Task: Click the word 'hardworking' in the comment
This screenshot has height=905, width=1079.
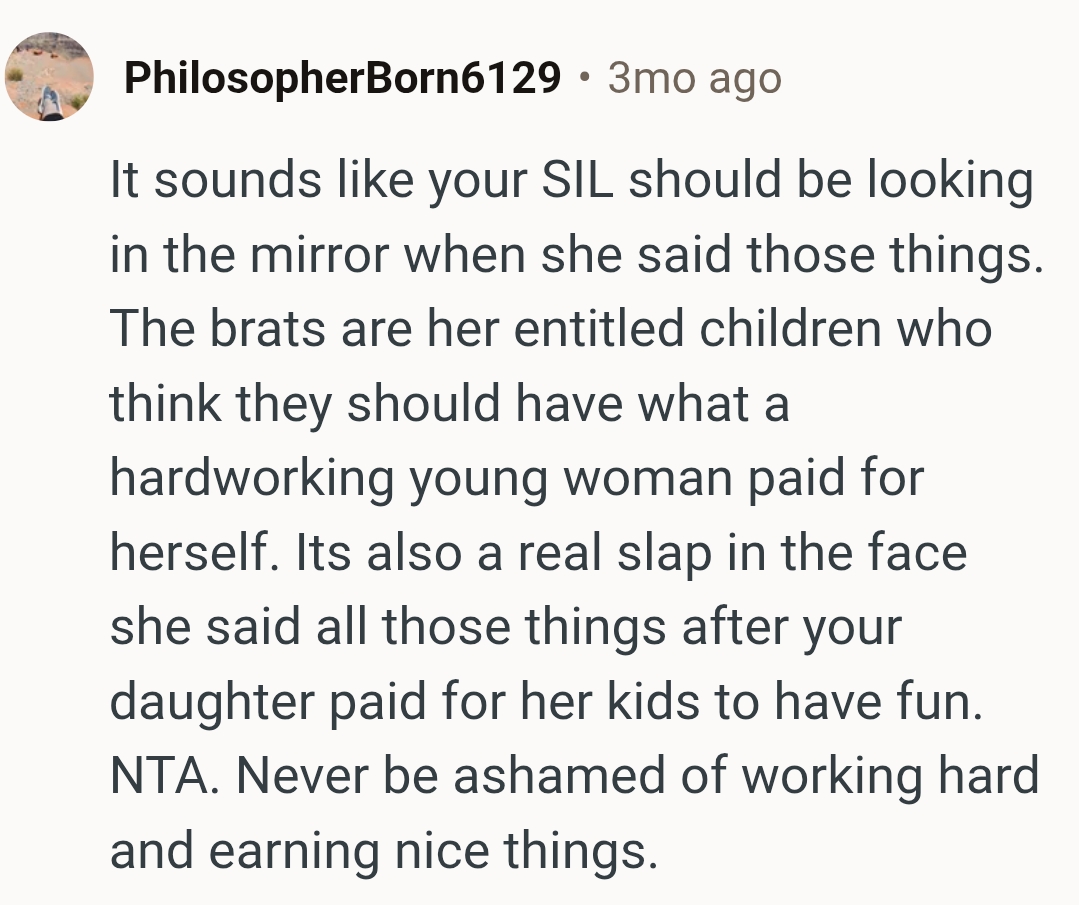Action: tap(251, 478)
